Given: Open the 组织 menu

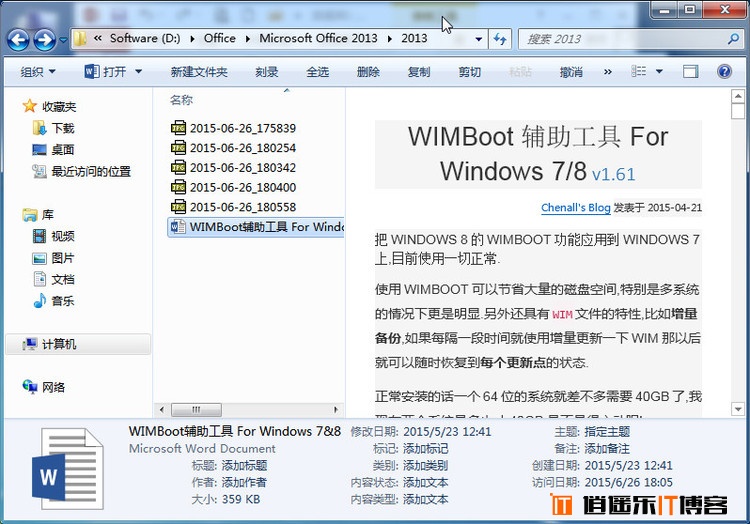Looking at the screenshot, I should (38, 72).
